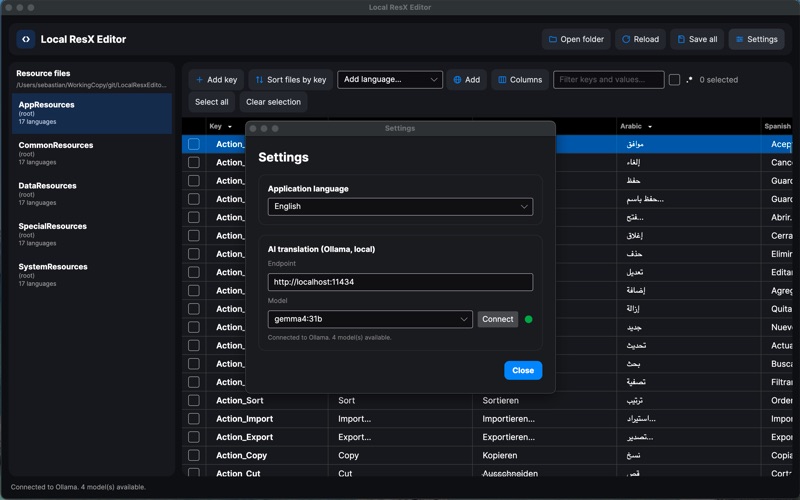Click the Arabic cell تحديث
Viewport: 800px width, 500px height.
click(688, 345)
